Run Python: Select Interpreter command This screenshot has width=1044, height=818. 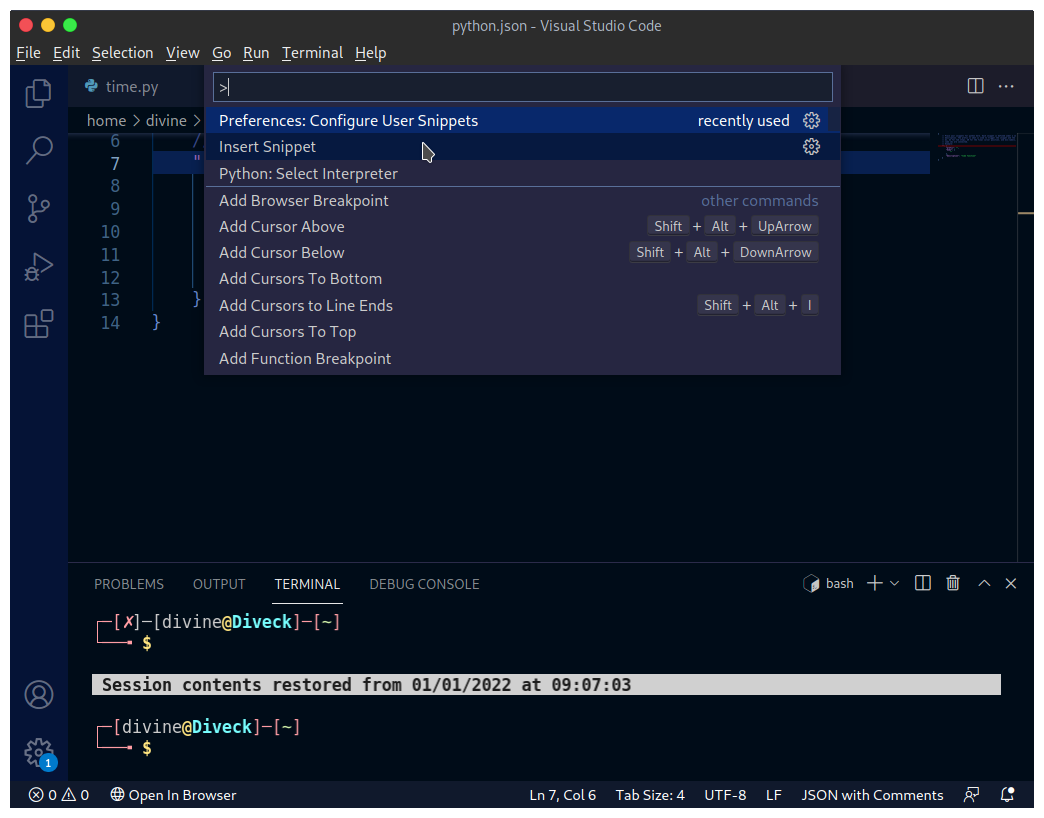click(x=522, y=173)
